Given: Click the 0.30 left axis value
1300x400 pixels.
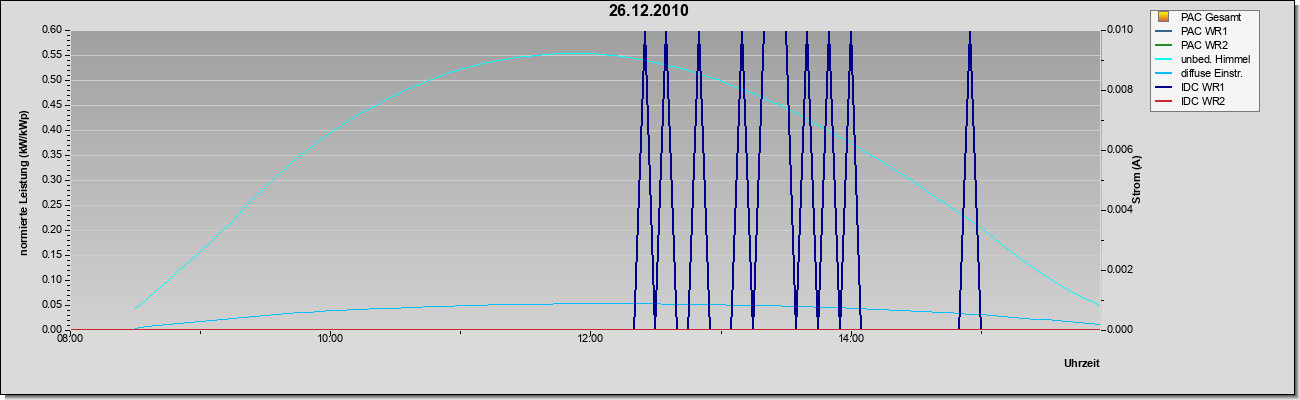Looking at the screenshot, I should pyautogui.click(x=52, y=179).
